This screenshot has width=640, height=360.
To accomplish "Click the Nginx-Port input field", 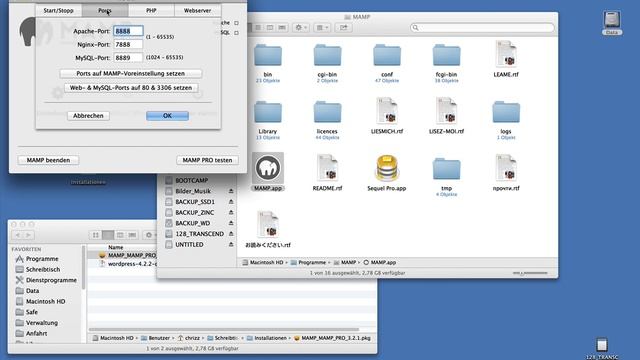I will pos(128,44).
